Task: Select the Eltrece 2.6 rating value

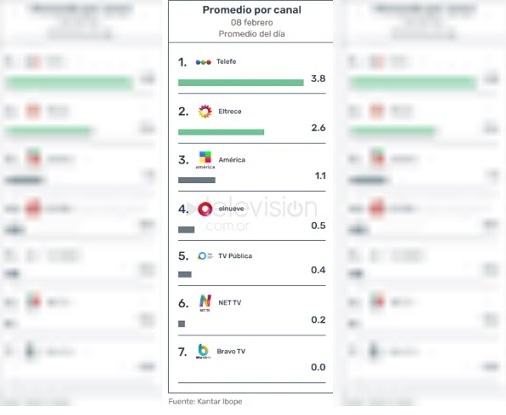Action: pos(318,128)
